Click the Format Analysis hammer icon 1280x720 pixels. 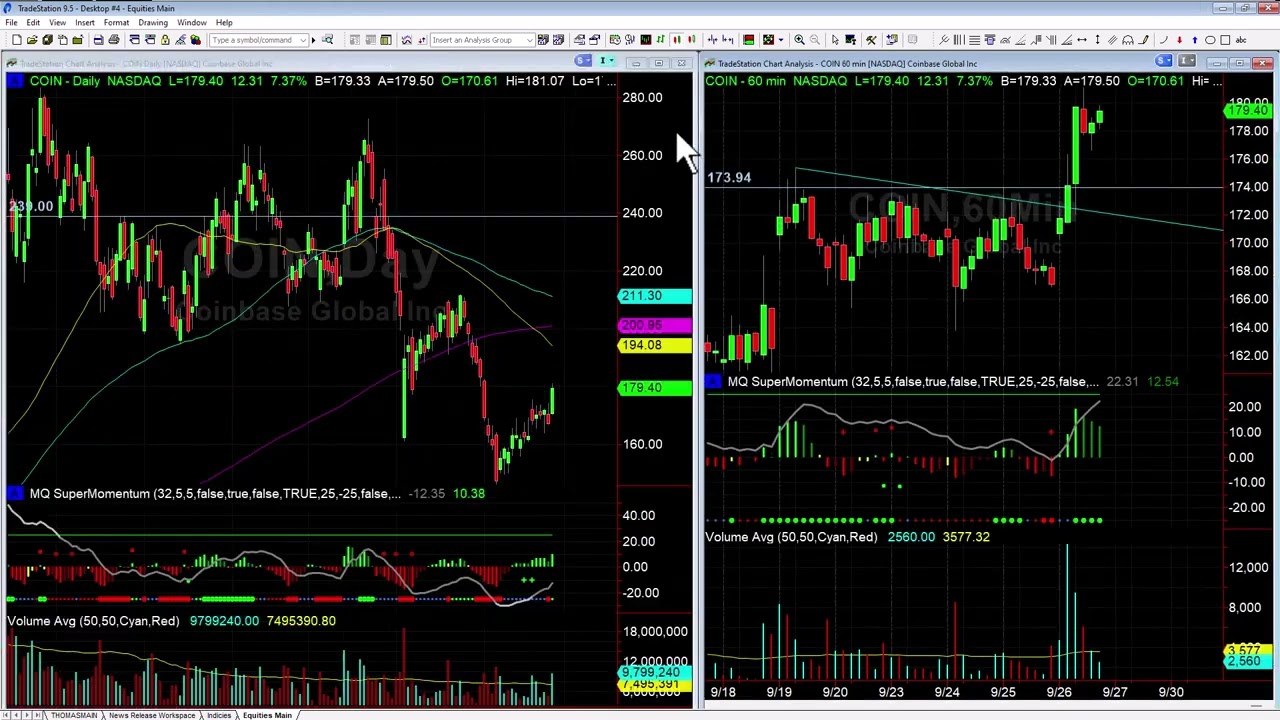click(x=872, y=40)
